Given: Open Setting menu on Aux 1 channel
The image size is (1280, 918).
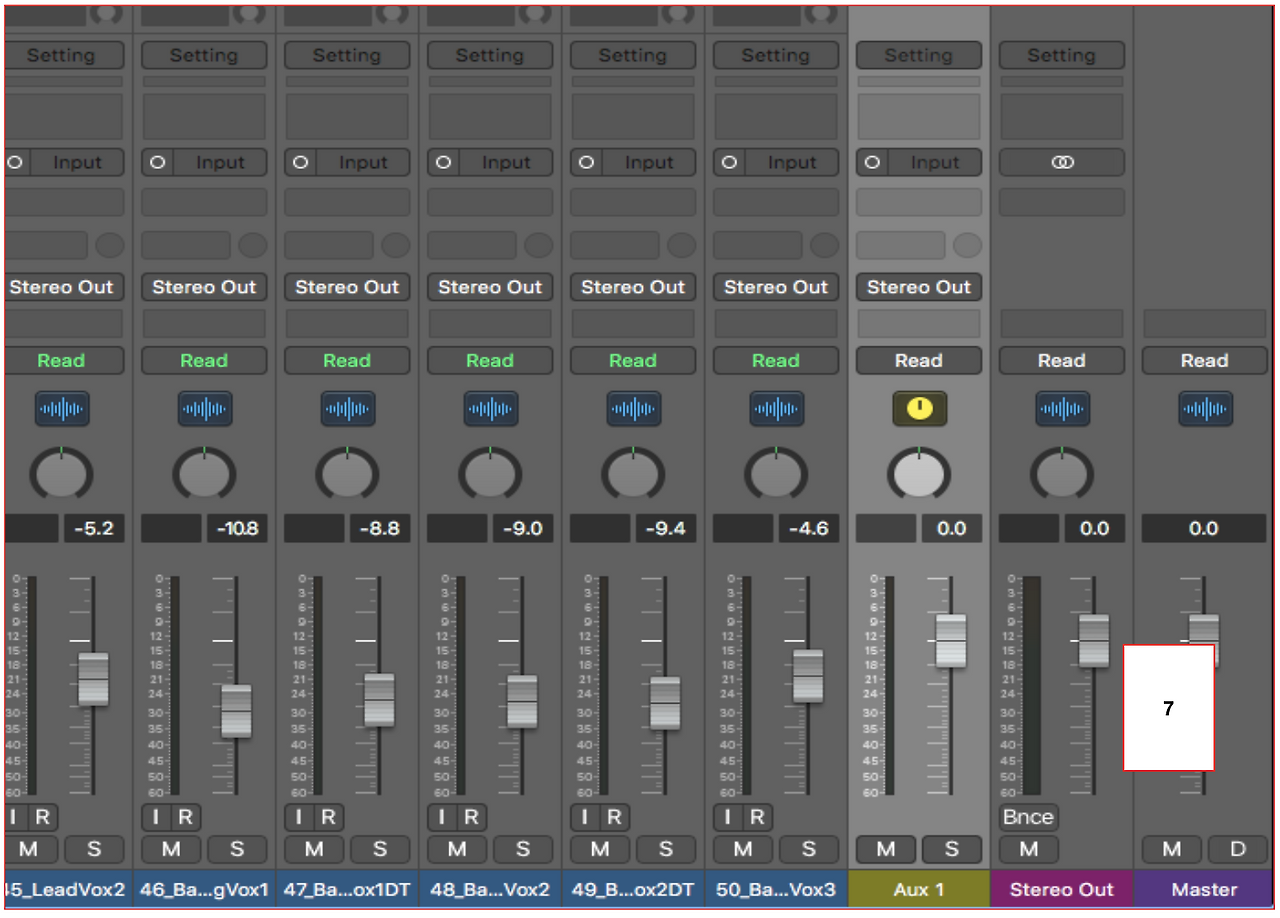Looking at the screenshot, I should (x=919, y=56).
